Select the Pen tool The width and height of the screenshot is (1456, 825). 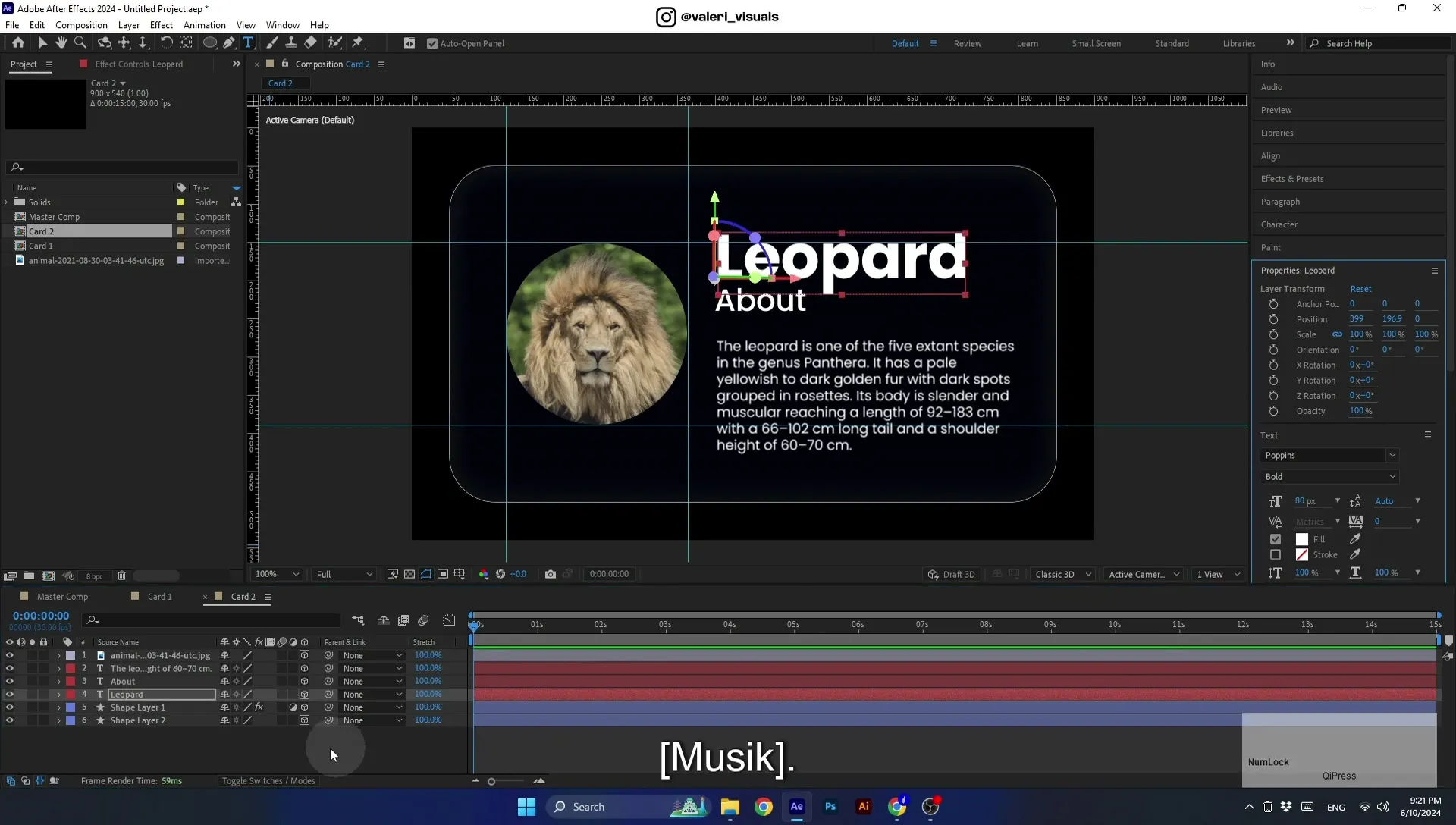pyautogui.click(x=229, y=43)
